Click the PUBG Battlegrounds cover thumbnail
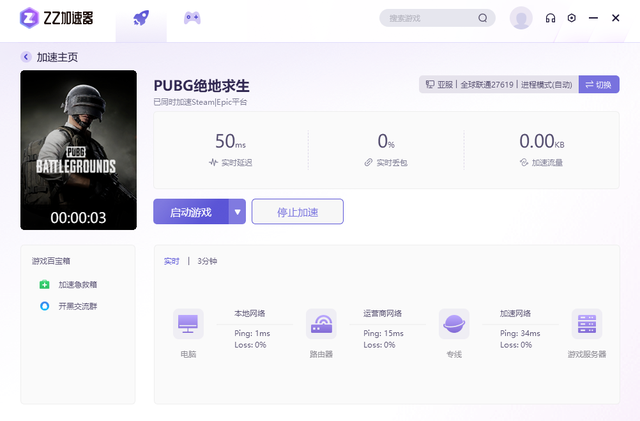This screenshot has height=421, width=640. point(78,150)
